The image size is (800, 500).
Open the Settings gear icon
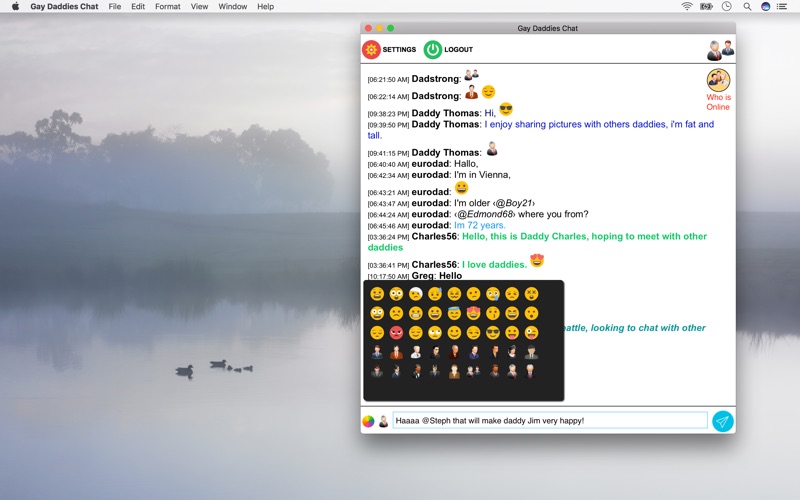coord(371,49)
